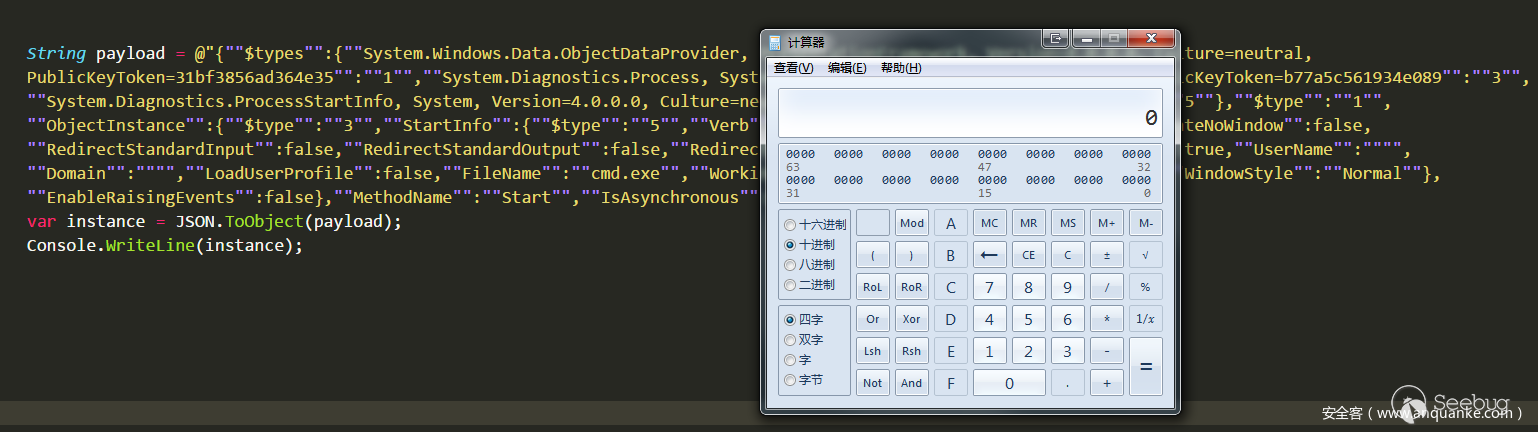1538x432 pixels.
Task: Click the MR memory recall button
Action: click(x=1028, y=223)
